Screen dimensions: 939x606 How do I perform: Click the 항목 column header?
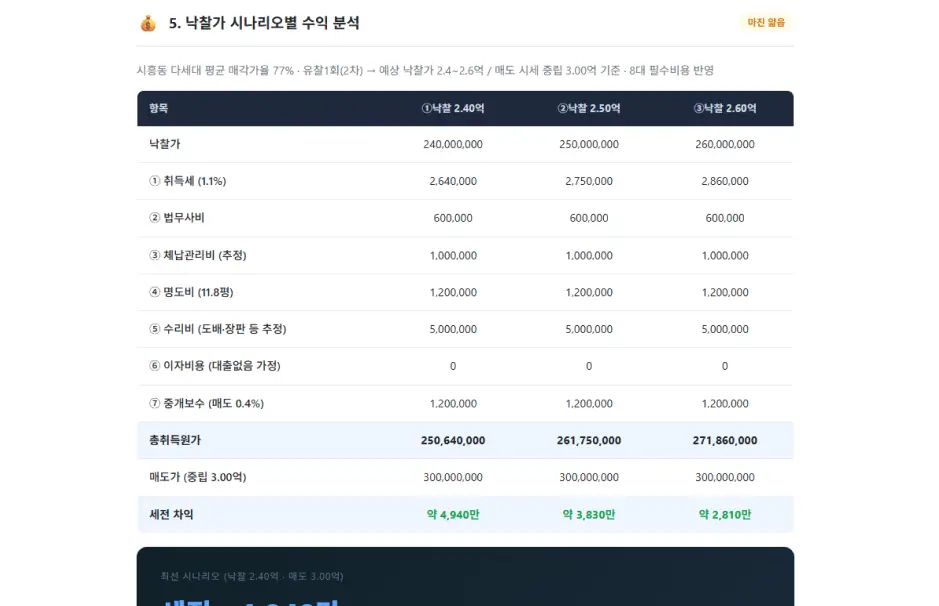click(159, 108)
